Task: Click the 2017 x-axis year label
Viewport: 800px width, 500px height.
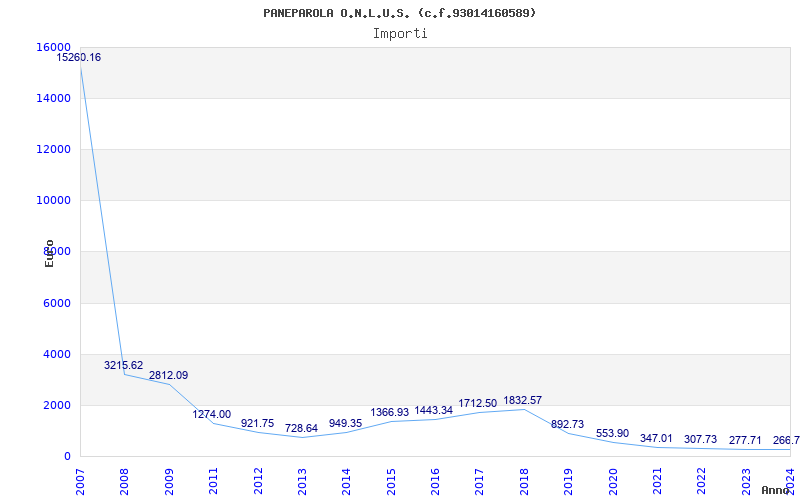Action: click(479, 481)
